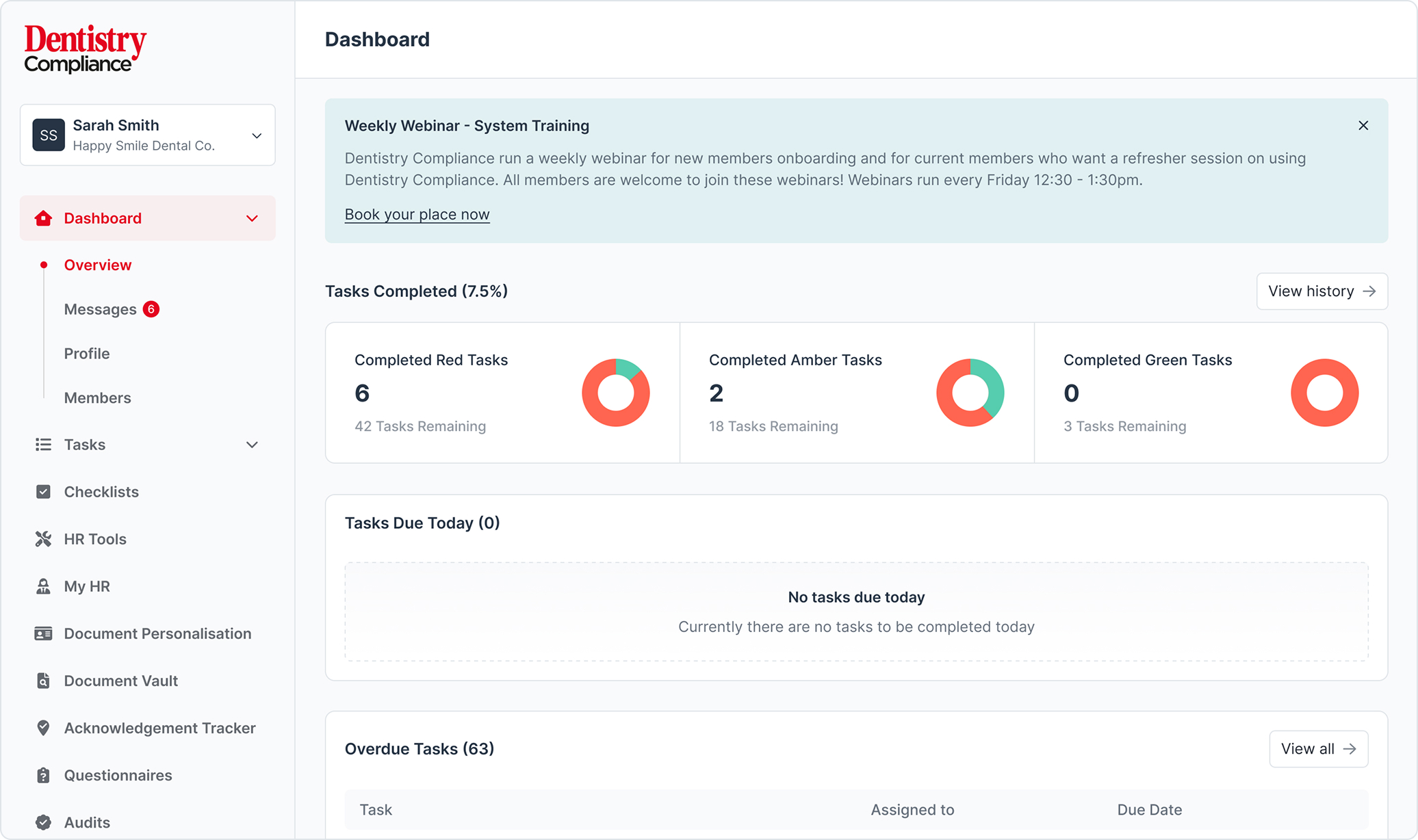Click View all overdue tasks button

(x=1319, y=749)
